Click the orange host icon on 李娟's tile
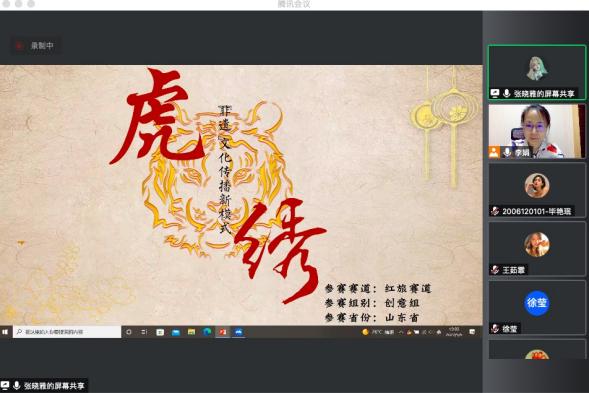 coord(494,152)
